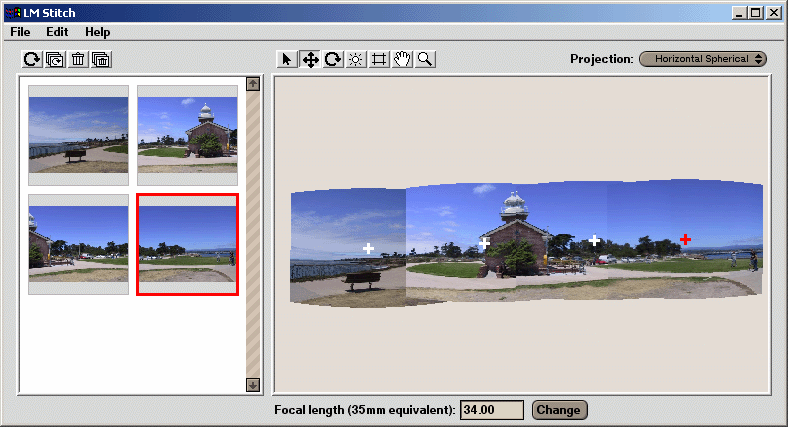Select the four-arrow move tool
The width and height of the screenshot is (788, 427).
pyautogui.click(x=310, y=59)
